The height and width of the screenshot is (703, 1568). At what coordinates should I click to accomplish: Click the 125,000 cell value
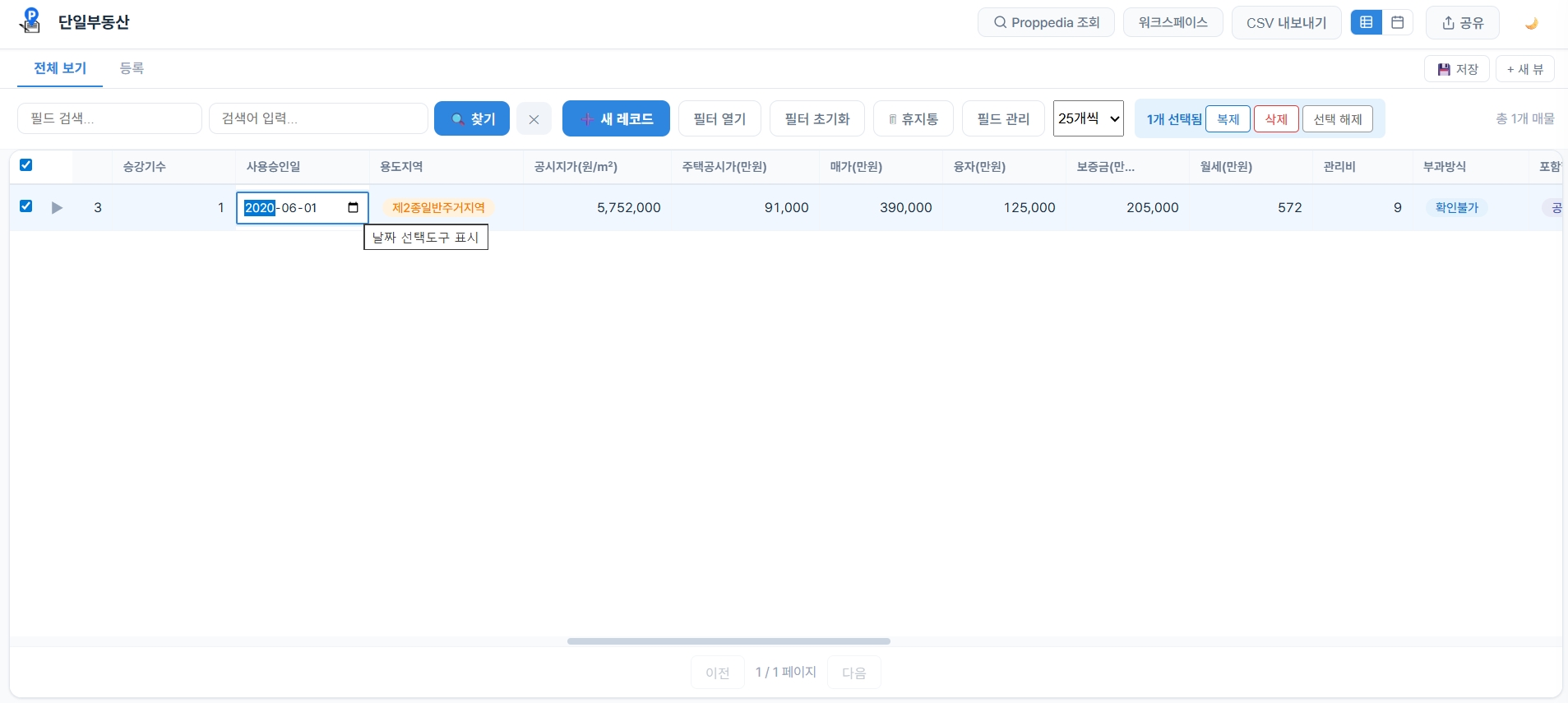click(1029, 207)
